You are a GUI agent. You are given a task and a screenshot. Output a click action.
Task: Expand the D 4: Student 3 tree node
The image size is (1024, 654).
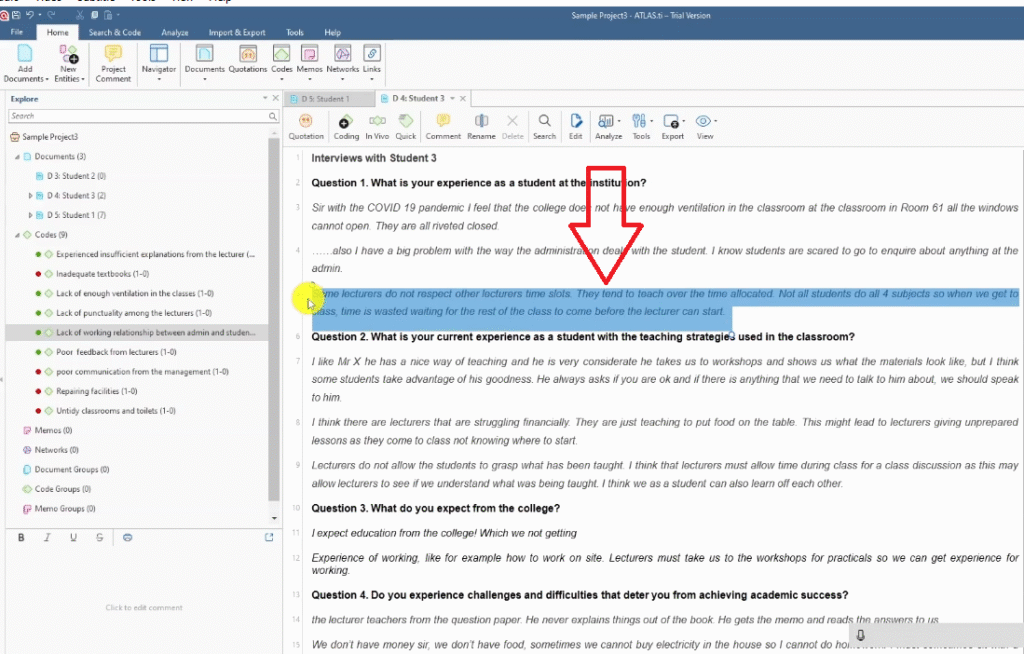(x=30, y=196)
